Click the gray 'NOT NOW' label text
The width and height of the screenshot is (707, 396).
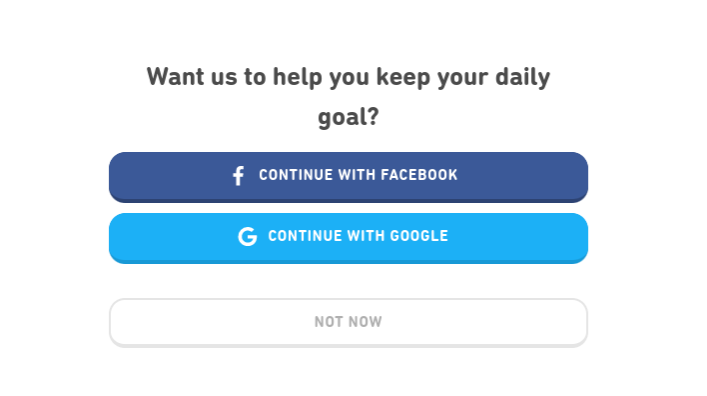(348, 322)
